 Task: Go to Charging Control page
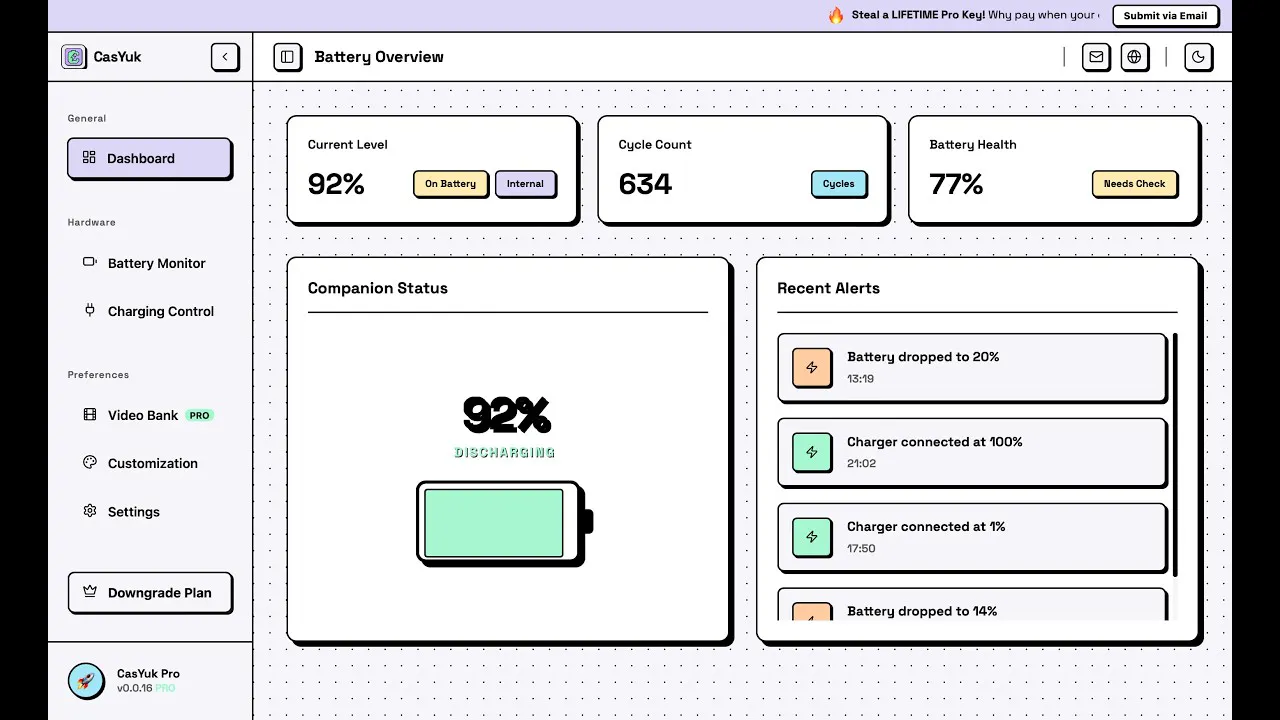tap(150, 311)
